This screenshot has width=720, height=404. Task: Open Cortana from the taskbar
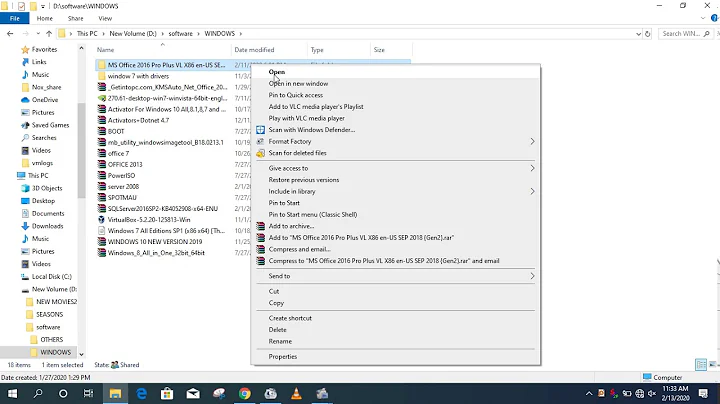point(63,393)
